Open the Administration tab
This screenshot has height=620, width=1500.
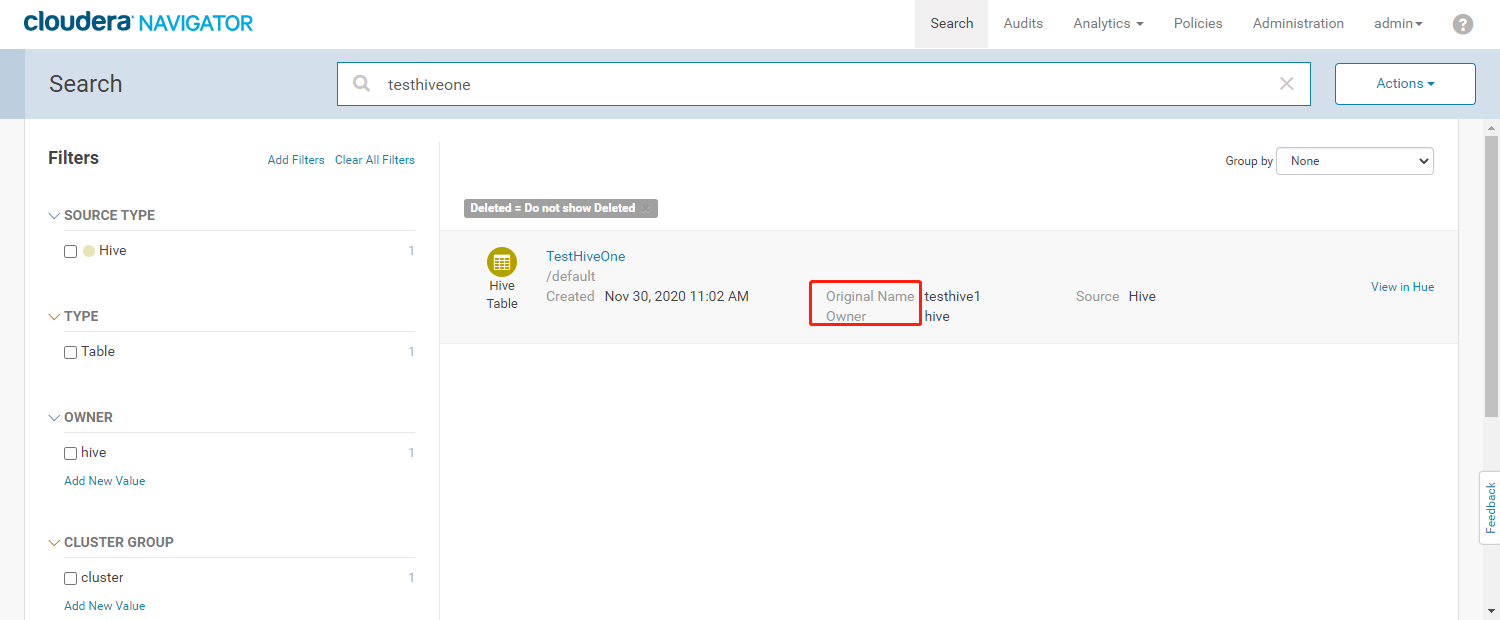point(1298,23)
